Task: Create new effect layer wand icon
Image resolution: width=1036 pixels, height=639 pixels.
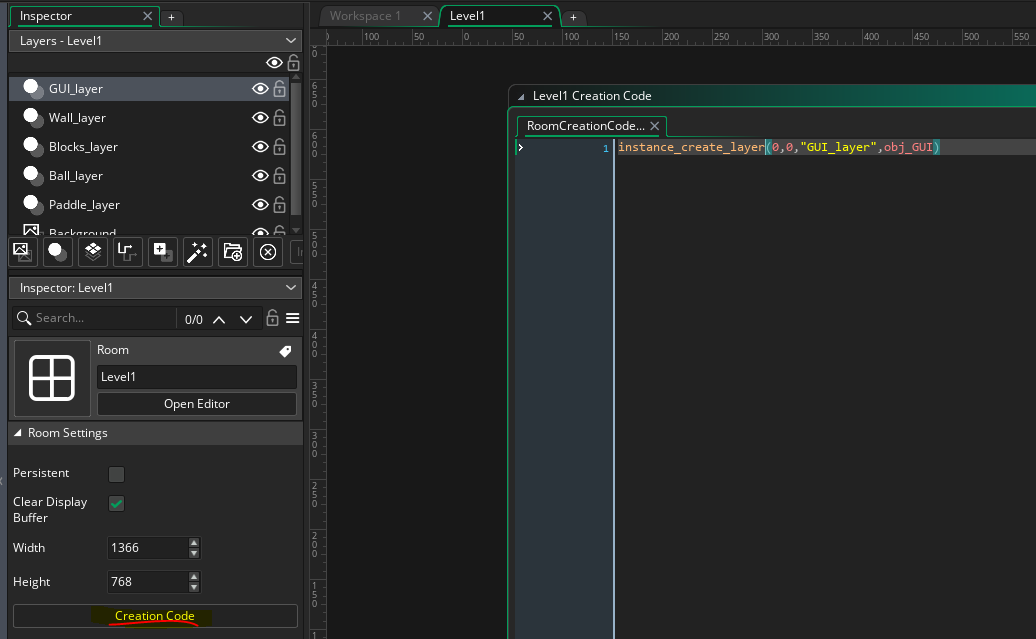Action: pos(198,252)
